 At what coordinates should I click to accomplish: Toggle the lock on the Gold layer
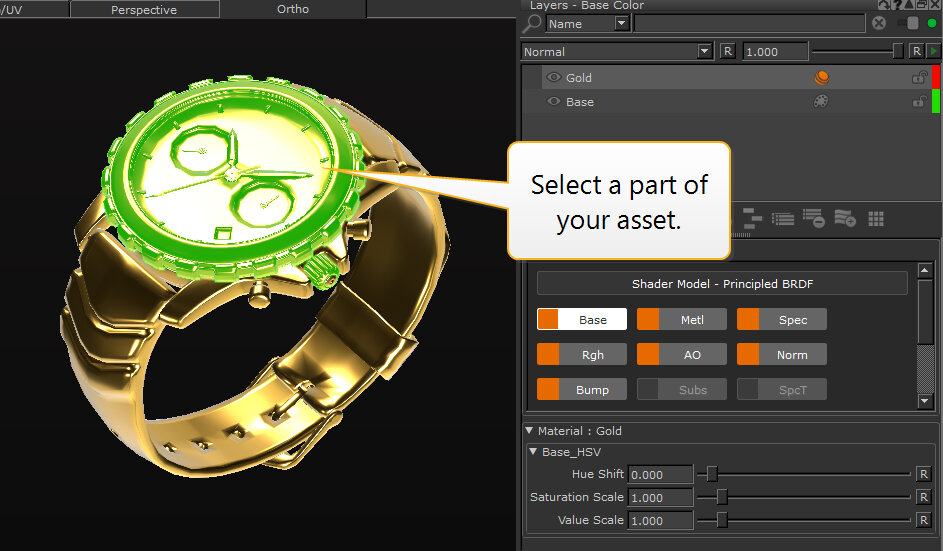tap(918, 77)
